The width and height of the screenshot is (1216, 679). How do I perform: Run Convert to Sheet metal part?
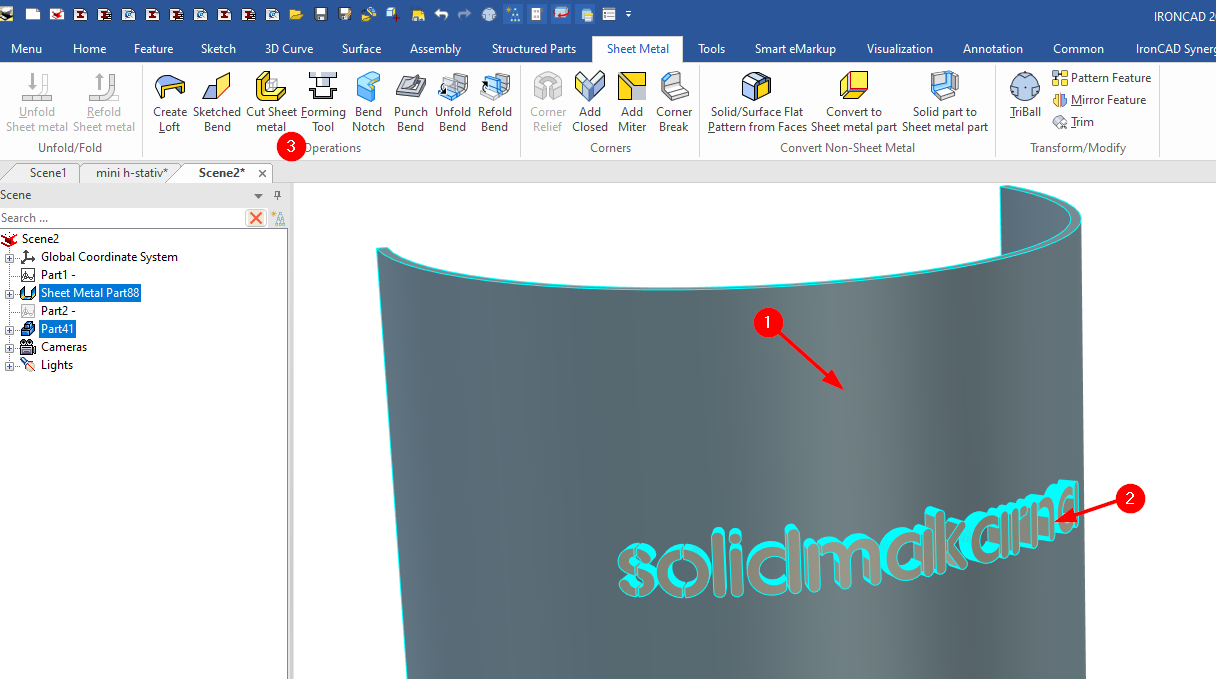coord(854,103)
